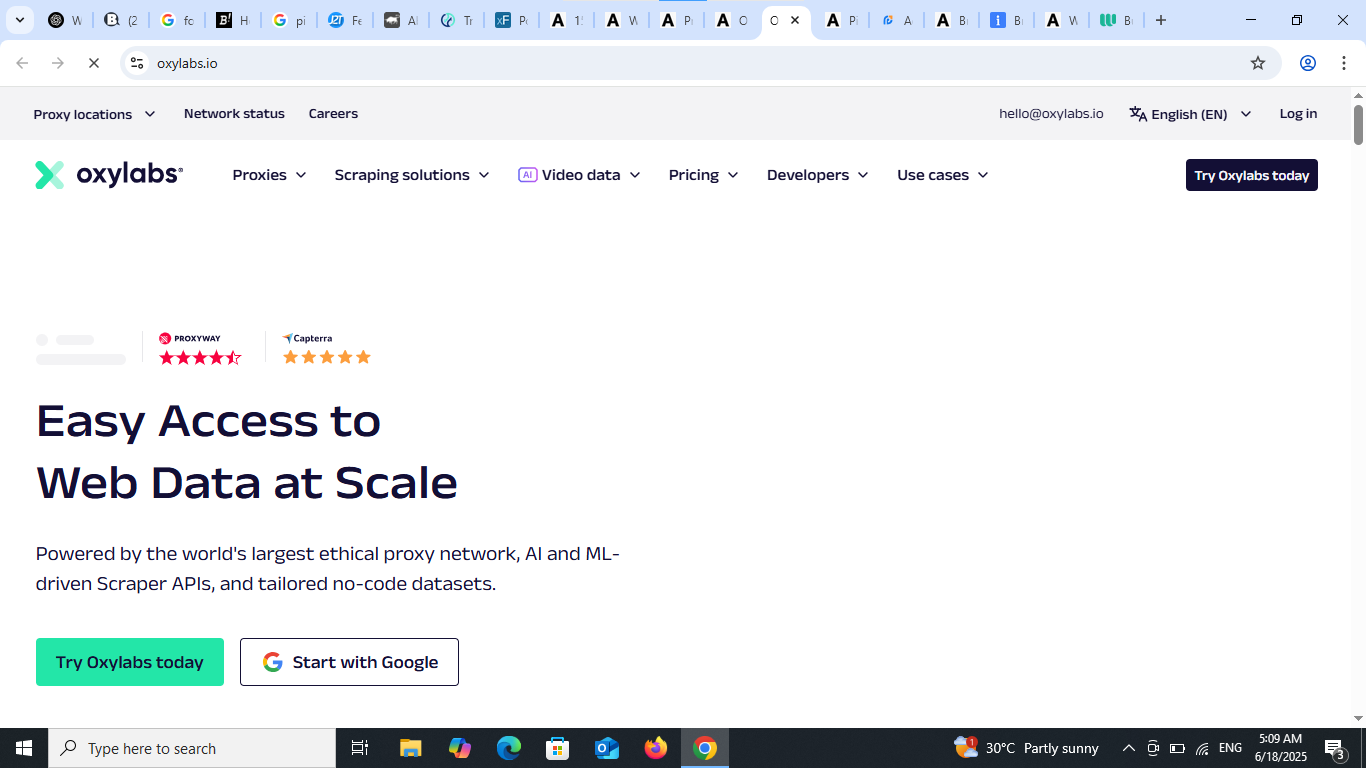Launch Microsoft Edge from the taskbar
Viewport: 1366px width, 768px height.
(509, 748)
